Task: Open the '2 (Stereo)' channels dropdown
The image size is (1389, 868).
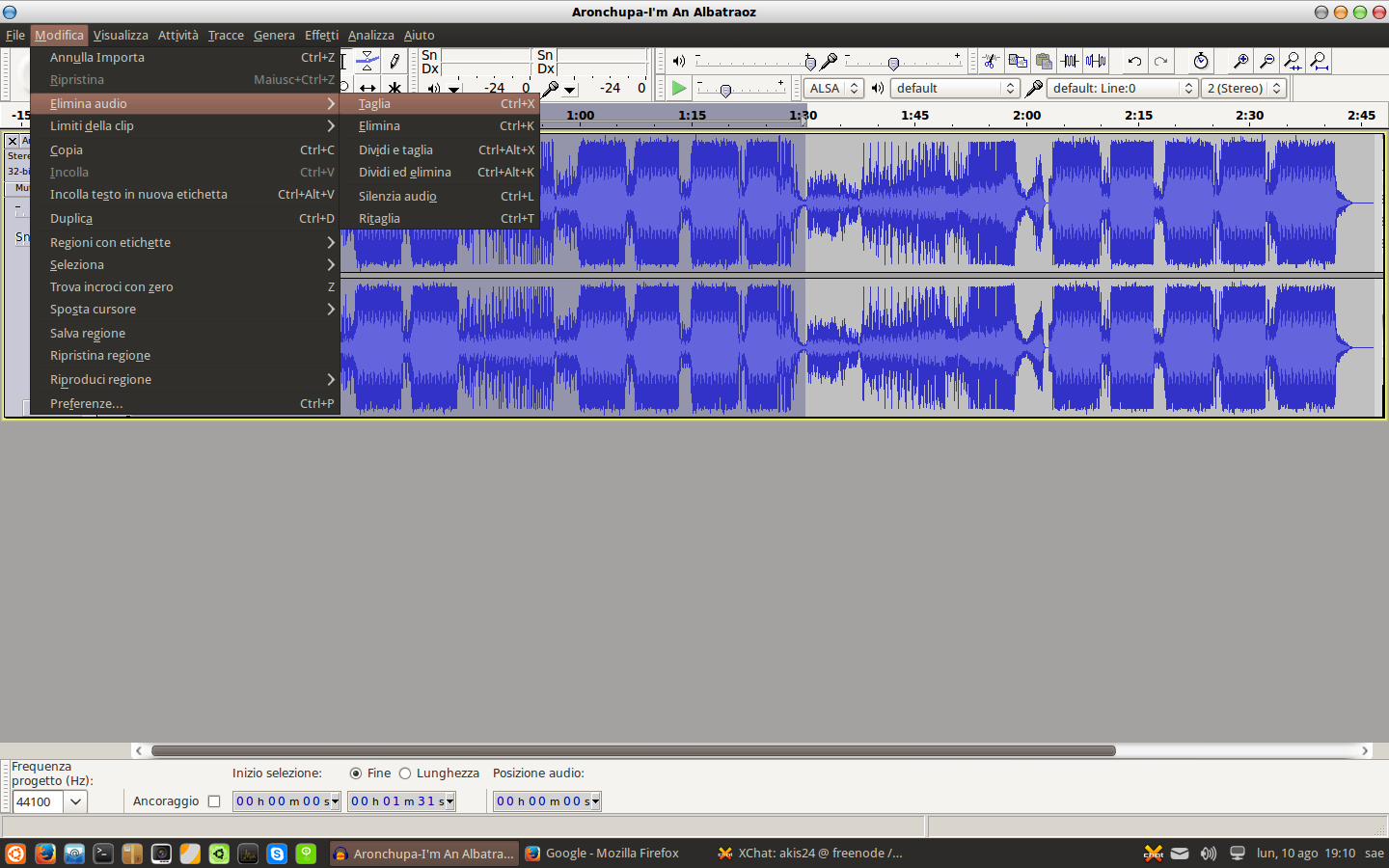Action: 1244,88
